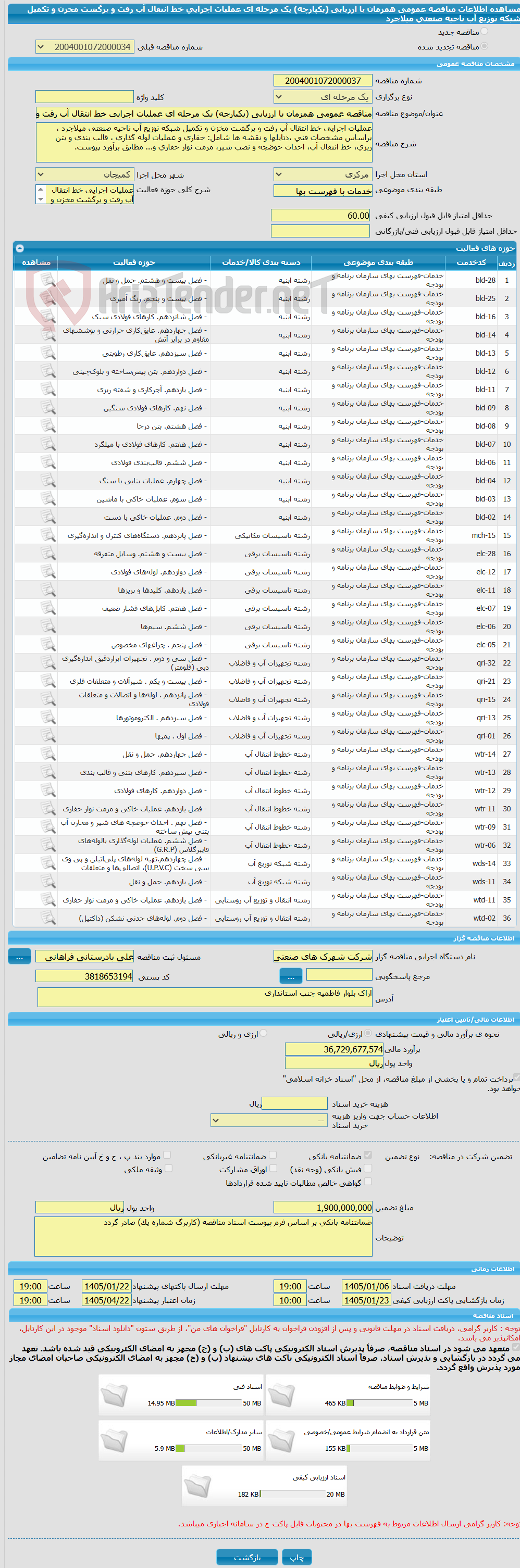Select مناقصه جدید radio button
This screenshot has height=1568, width=520.
[485, 32]
